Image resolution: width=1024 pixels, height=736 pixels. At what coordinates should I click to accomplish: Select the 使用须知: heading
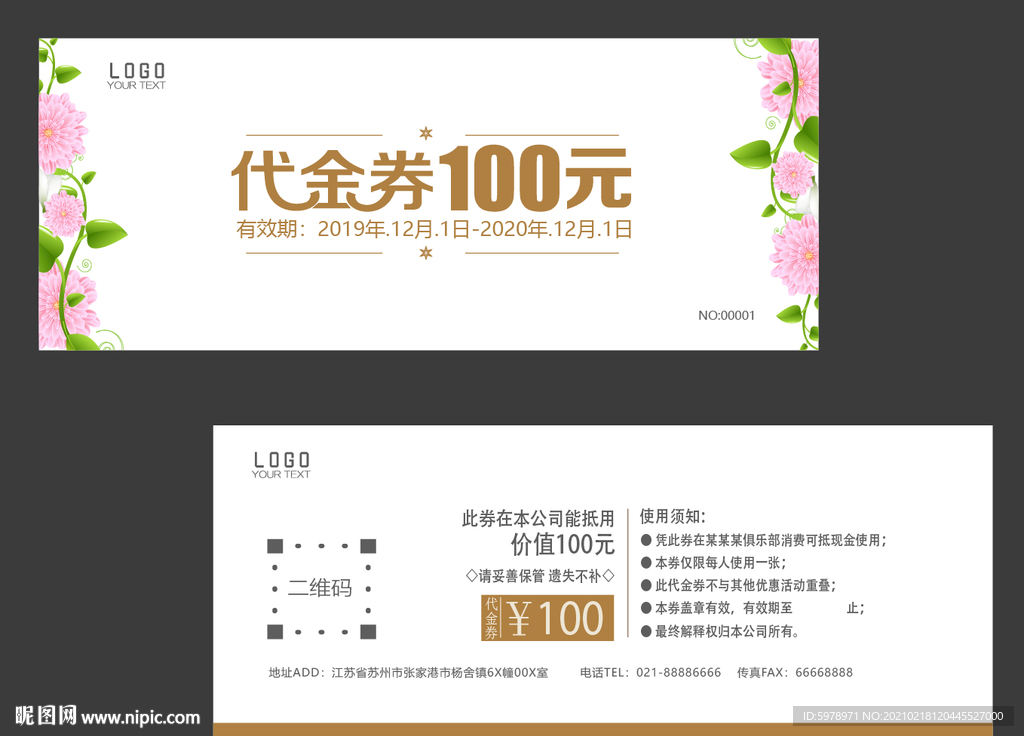(x=673, y=517)
